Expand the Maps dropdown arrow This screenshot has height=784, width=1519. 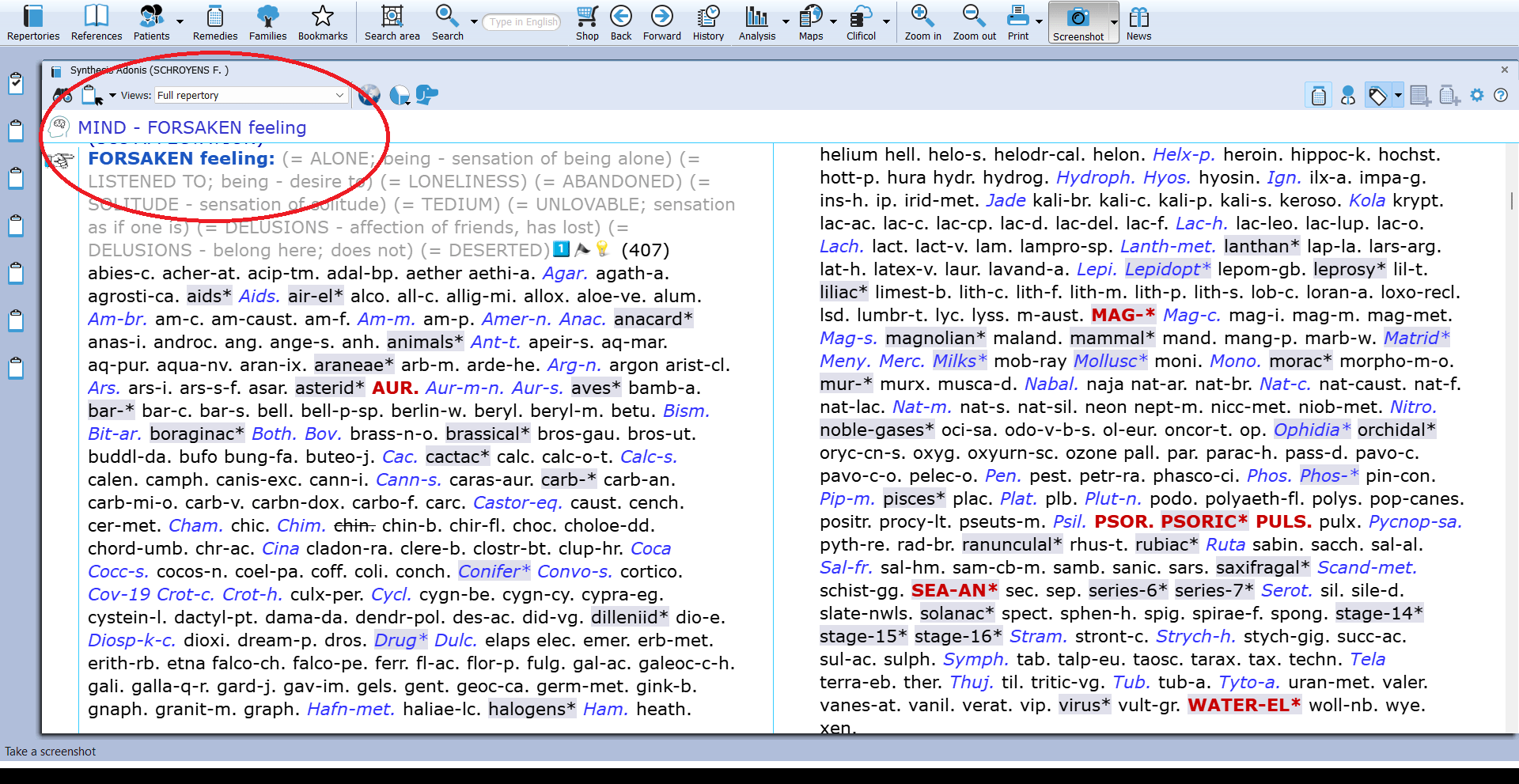pyautogui.click(x=833, y=22)
